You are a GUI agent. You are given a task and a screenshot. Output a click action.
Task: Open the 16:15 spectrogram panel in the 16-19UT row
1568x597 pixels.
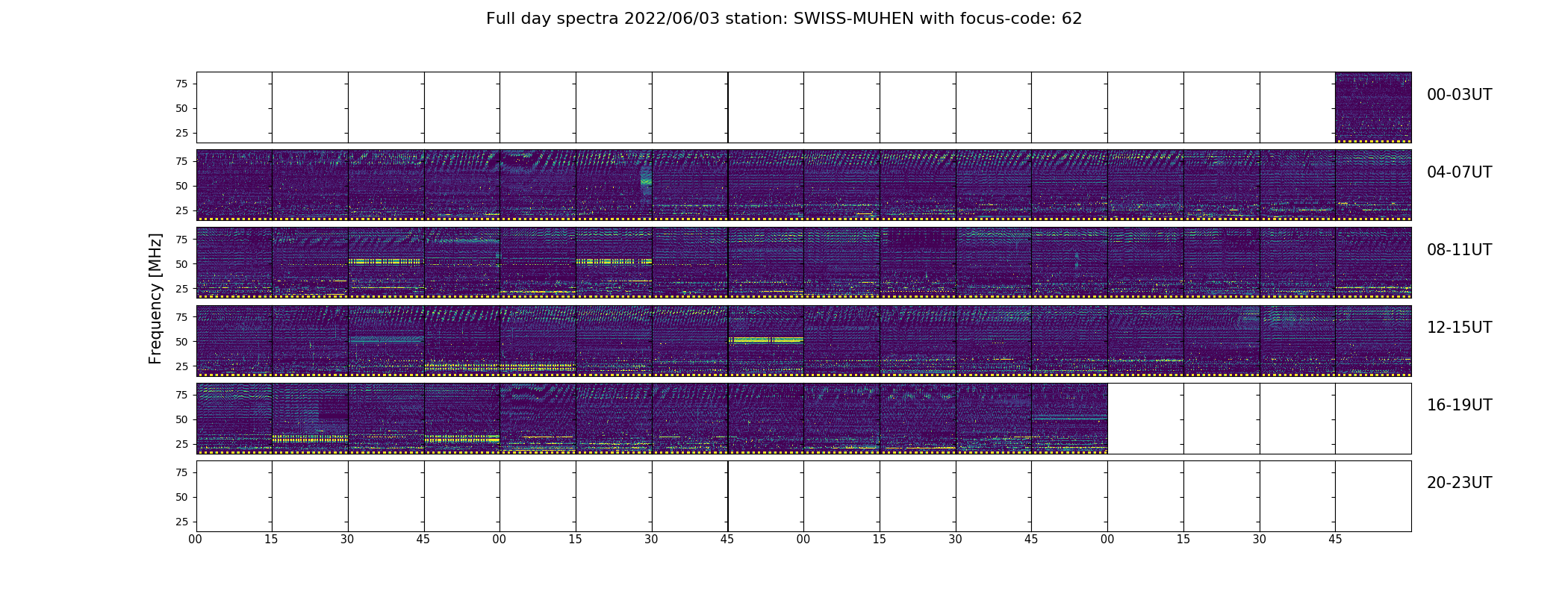310,418
